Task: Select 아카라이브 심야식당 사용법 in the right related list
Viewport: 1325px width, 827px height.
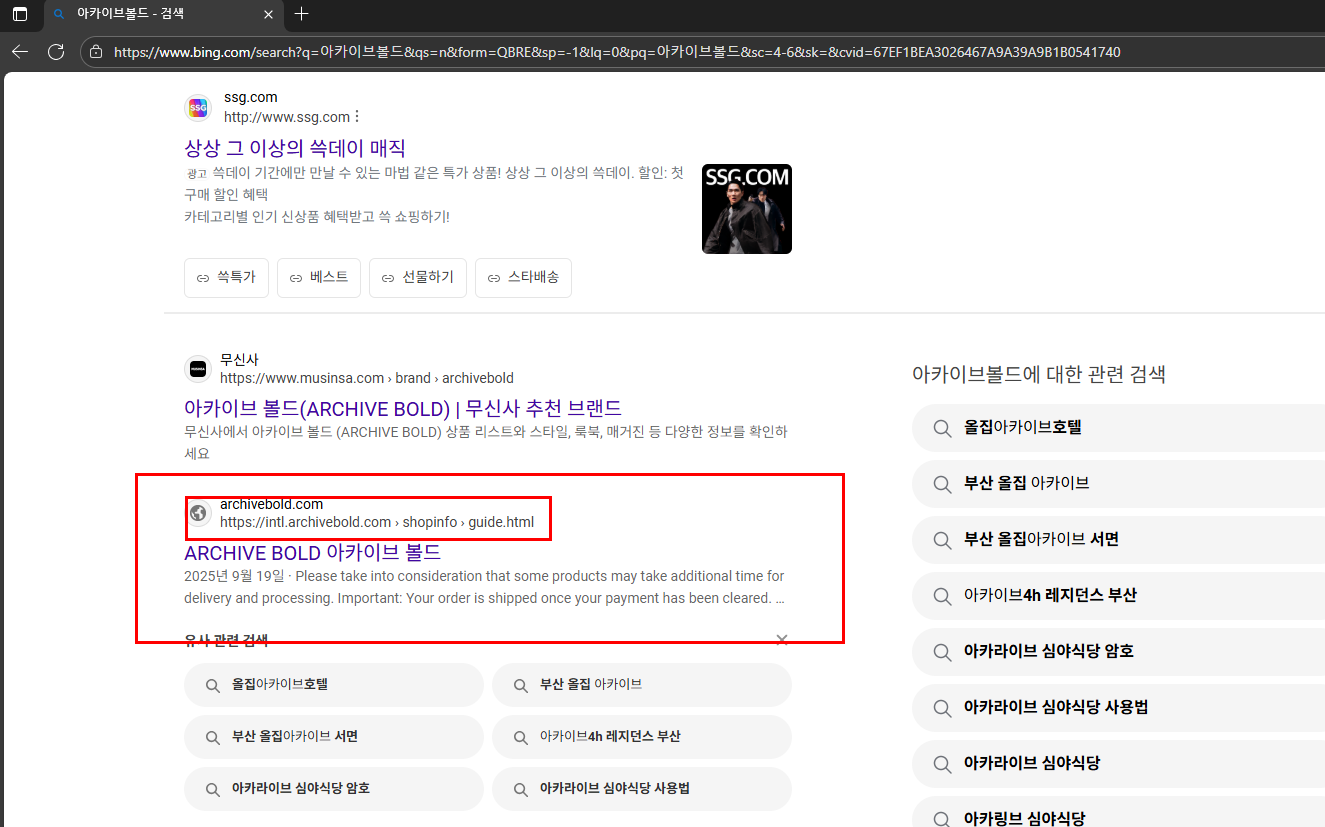Action: point(1118,707)
